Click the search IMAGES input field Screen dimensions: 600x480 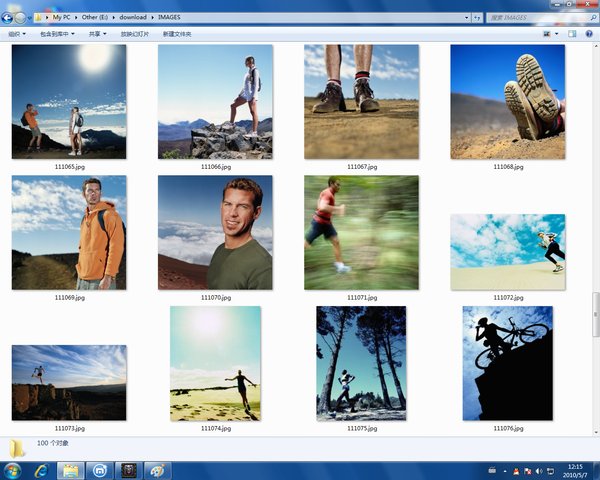click(535, 17)
